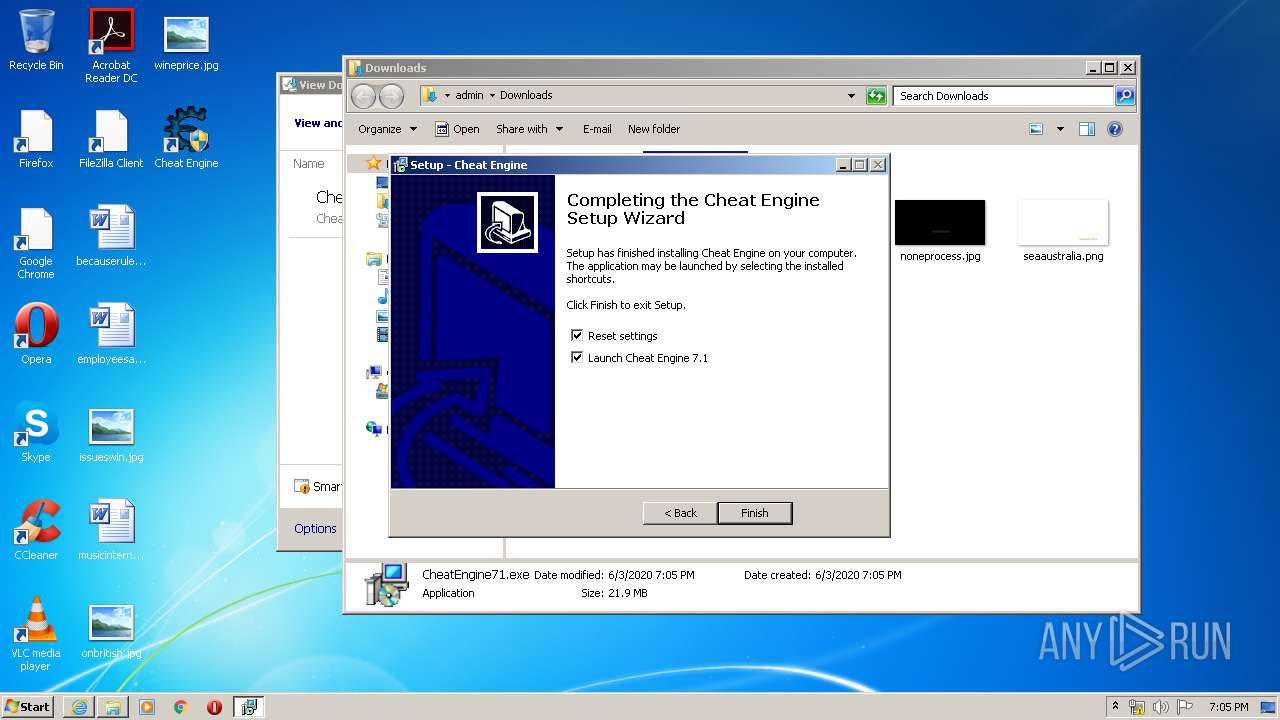Click the Downloads breadcrumb in address bar

pyautogui.click(x=526, y=96)
